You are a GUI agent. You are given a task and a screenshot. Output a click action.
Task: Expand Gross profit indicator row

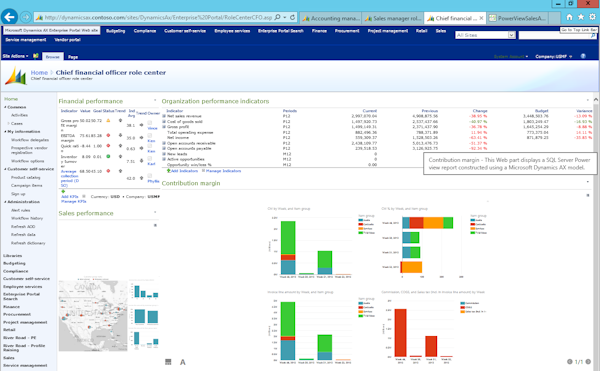[x=164, y=127]
